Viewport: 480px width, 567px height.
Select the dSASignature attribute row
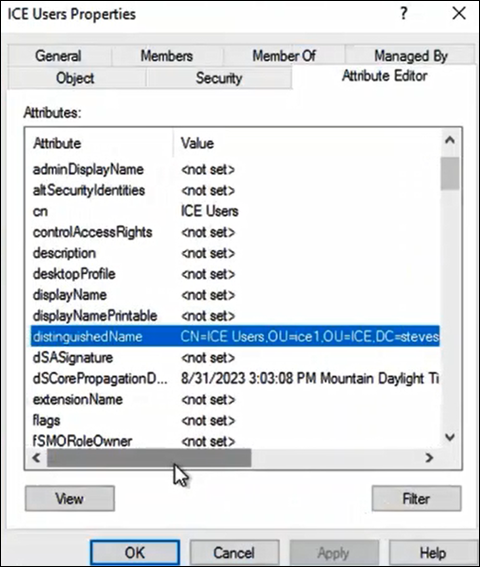(x=235, y=358)
